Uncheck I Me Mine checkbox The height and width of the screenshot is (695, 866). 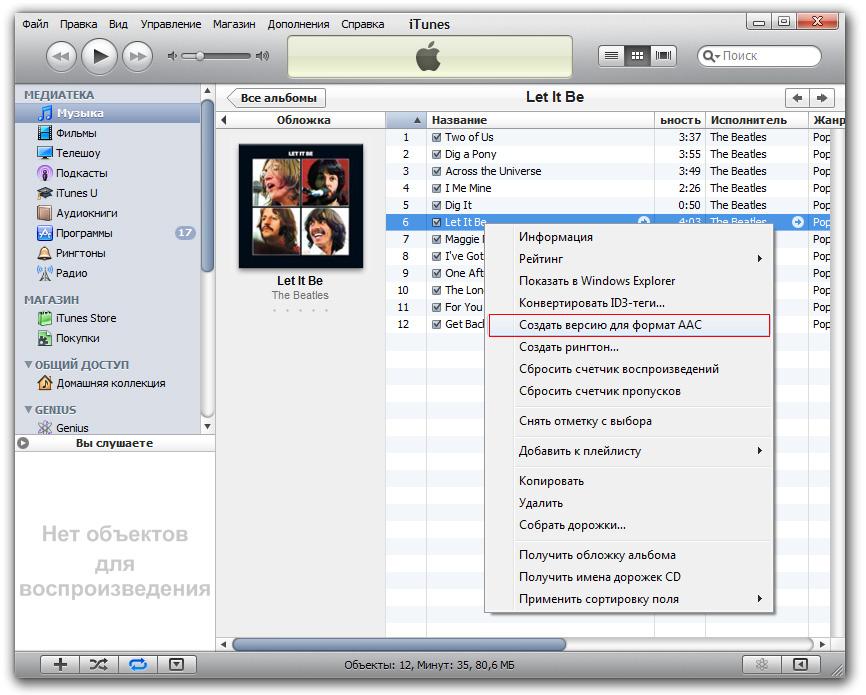(436, 188)
